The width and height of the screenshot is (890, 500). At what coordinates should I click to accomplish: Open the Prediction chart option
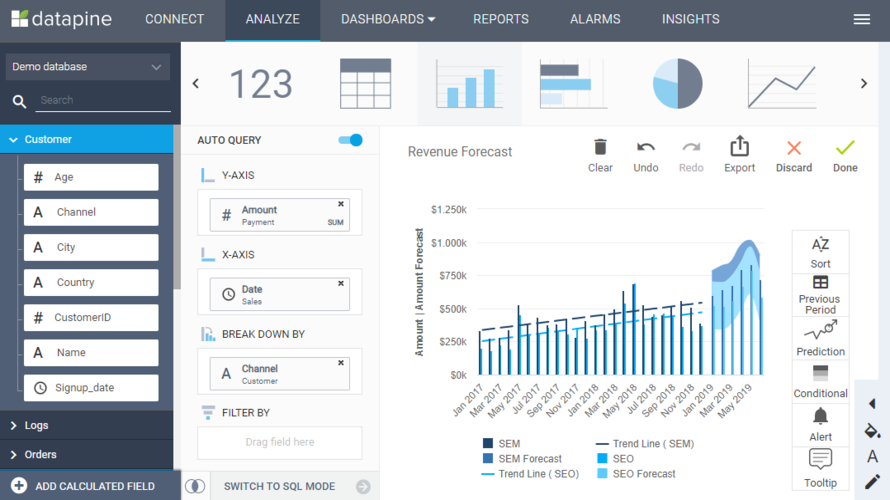tap(820, 337)
